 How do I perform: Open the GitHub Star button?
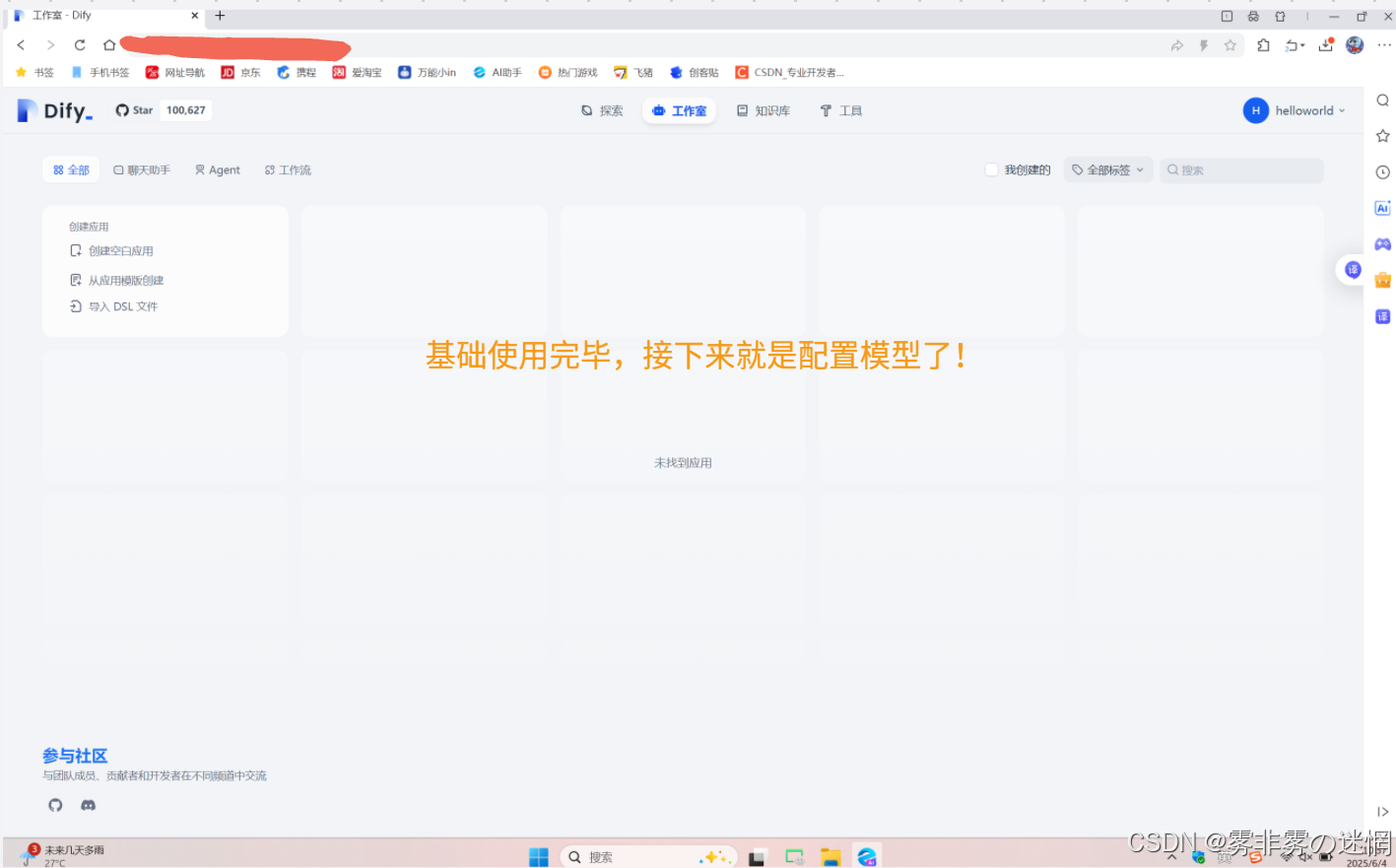pyautogui.click(x=134, y=110)
